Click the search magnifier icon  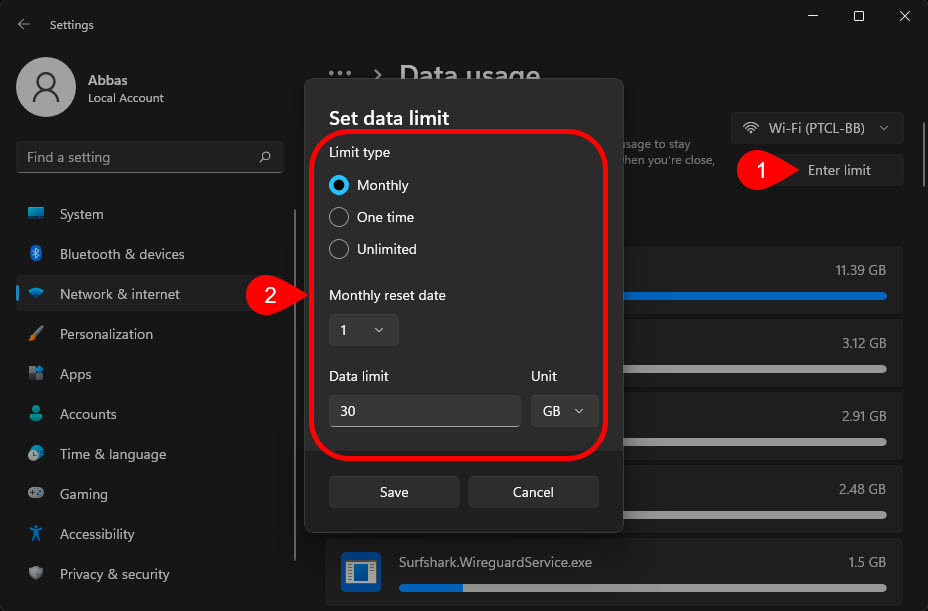265,157
